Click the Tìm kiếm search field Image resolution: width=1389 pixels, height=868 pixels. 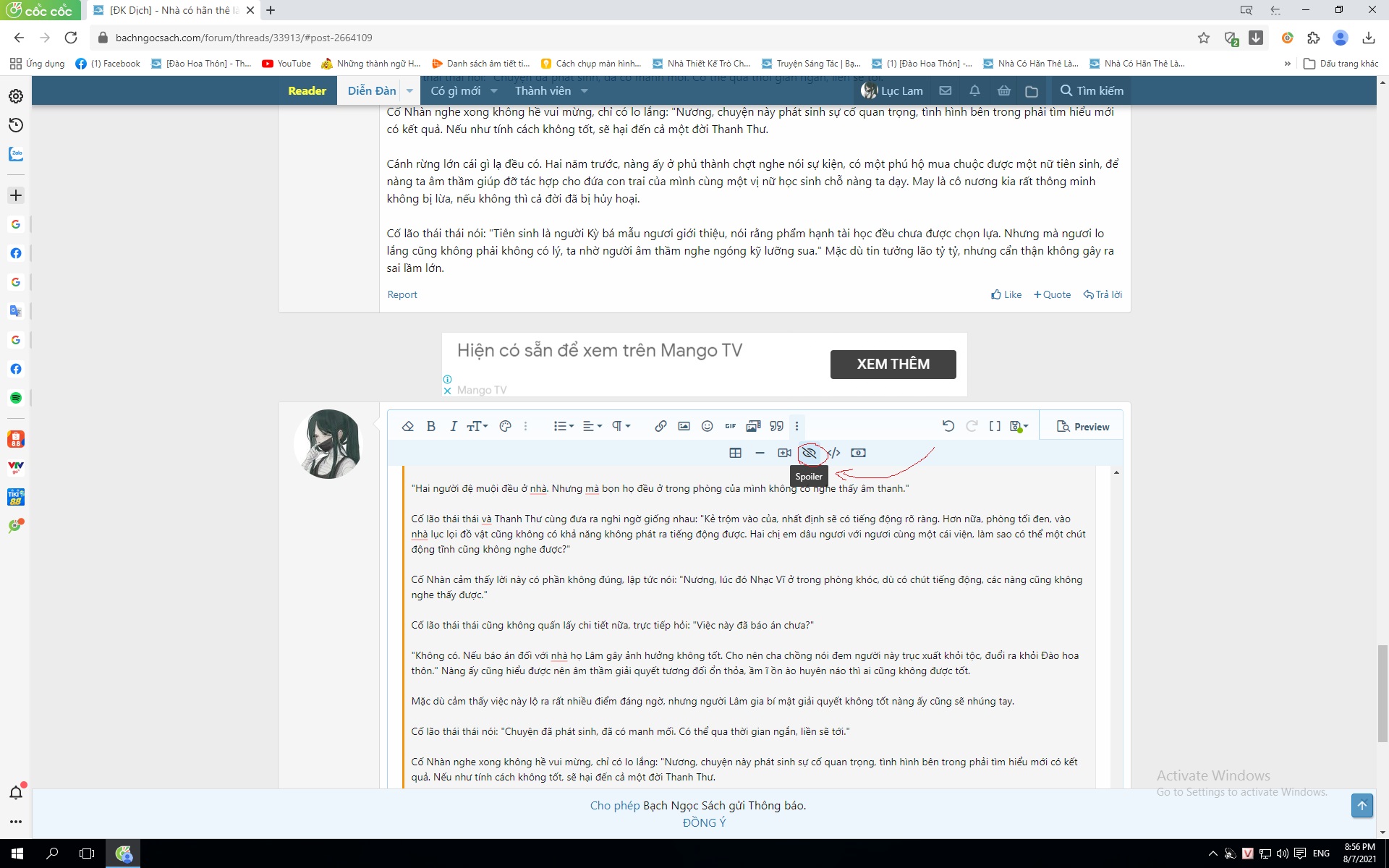point(1092,90)
